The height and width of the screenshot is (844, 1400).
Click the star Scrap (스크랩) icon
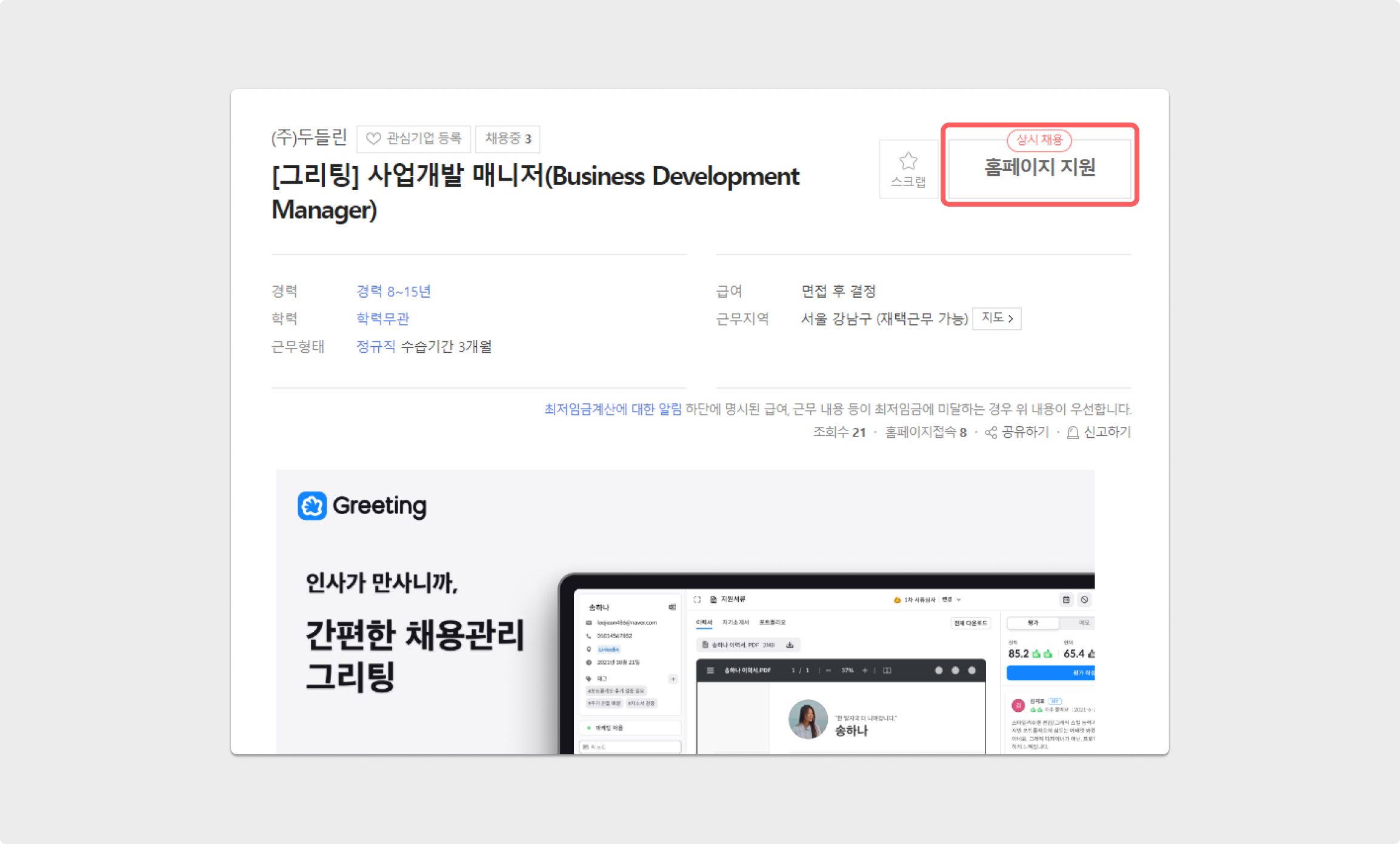tap(908, 161)
